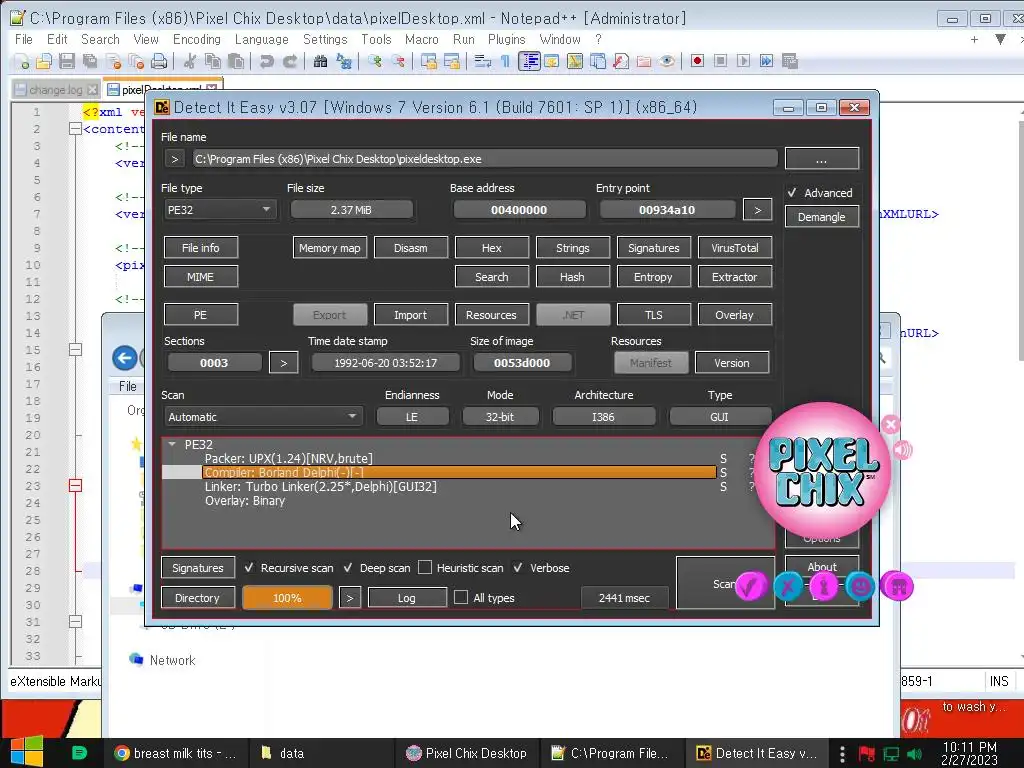Click the Open file icon in Notepad++ toolbar

[x=44, y=61]
